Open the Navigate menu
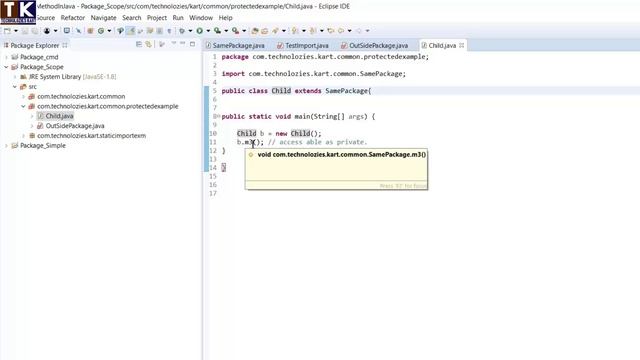This screenshot has width=640, height=360. coord(103,18)
